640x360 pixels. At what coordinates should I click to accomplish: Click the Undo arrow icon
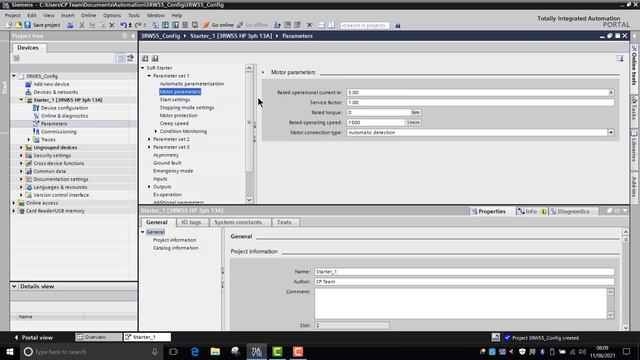[x=123, y=25]
